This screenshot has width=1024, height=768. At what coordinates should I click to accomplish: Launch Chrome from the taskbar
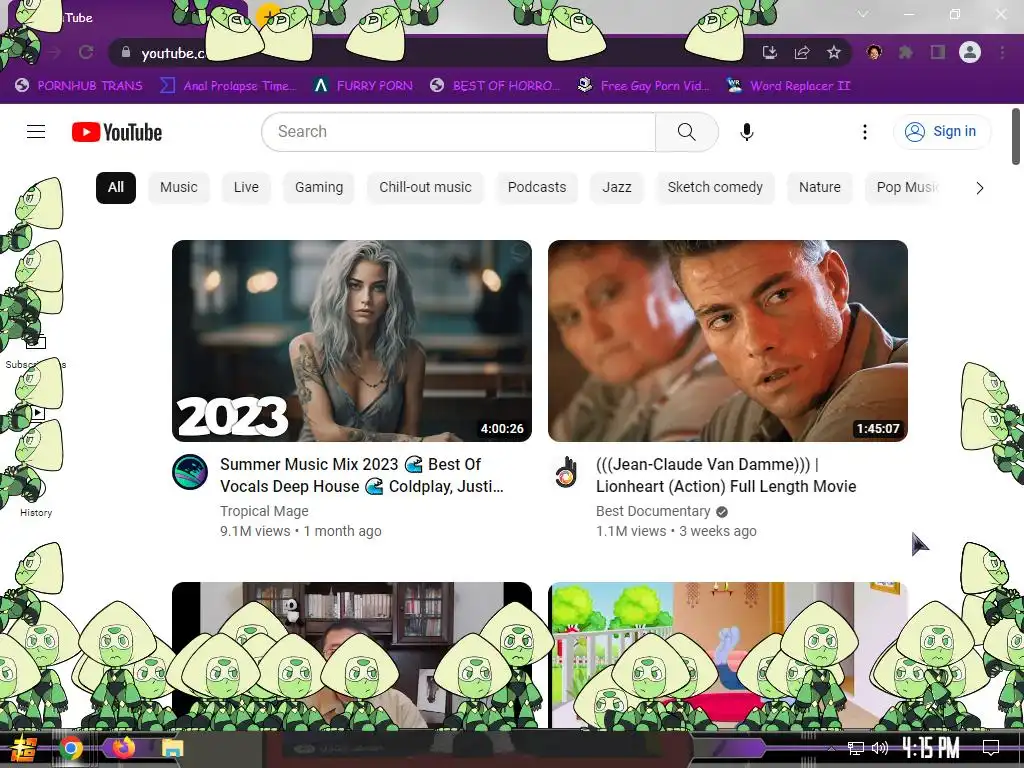click(71, 748)
